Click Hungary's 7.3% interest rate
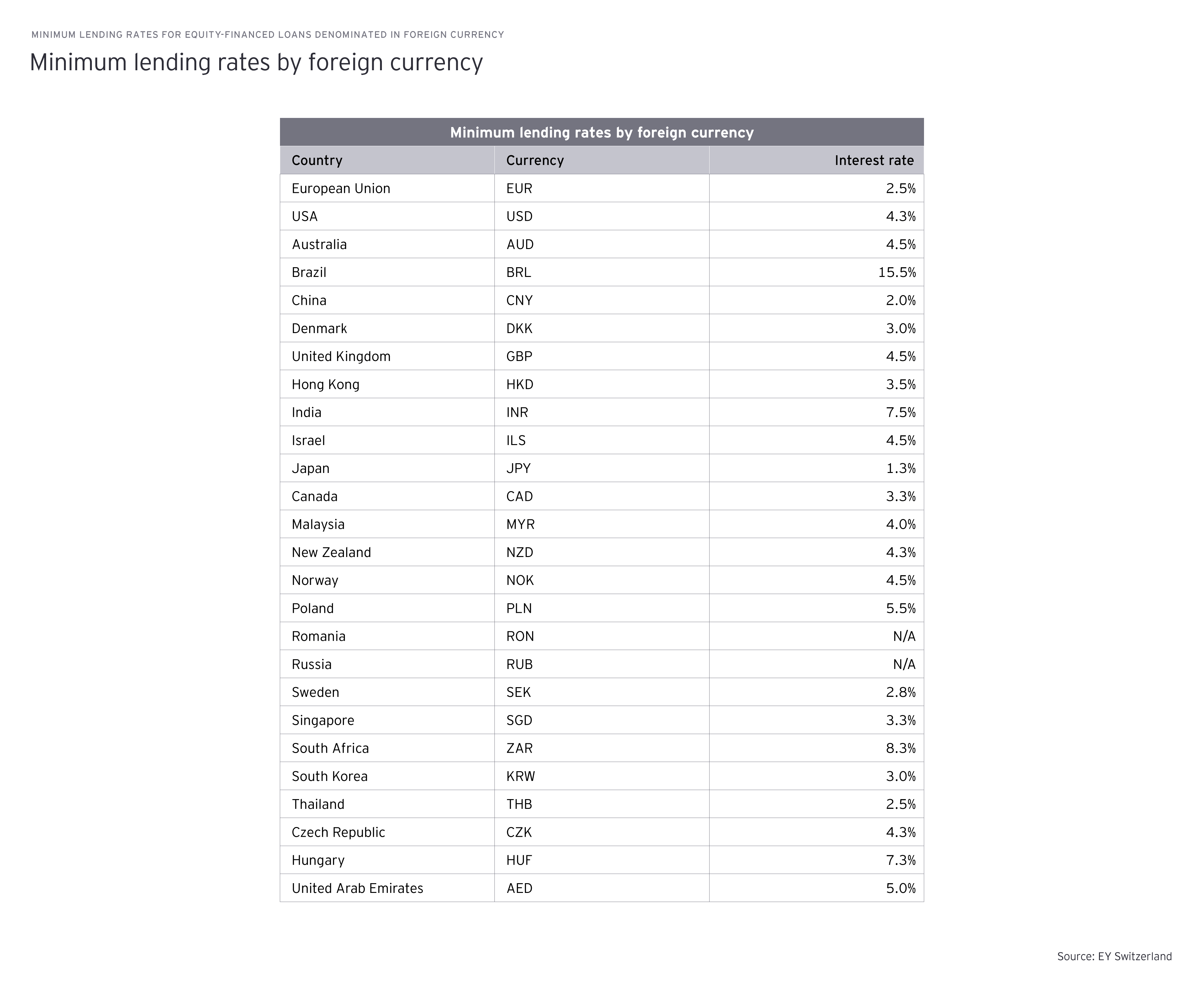 point(900,861)
